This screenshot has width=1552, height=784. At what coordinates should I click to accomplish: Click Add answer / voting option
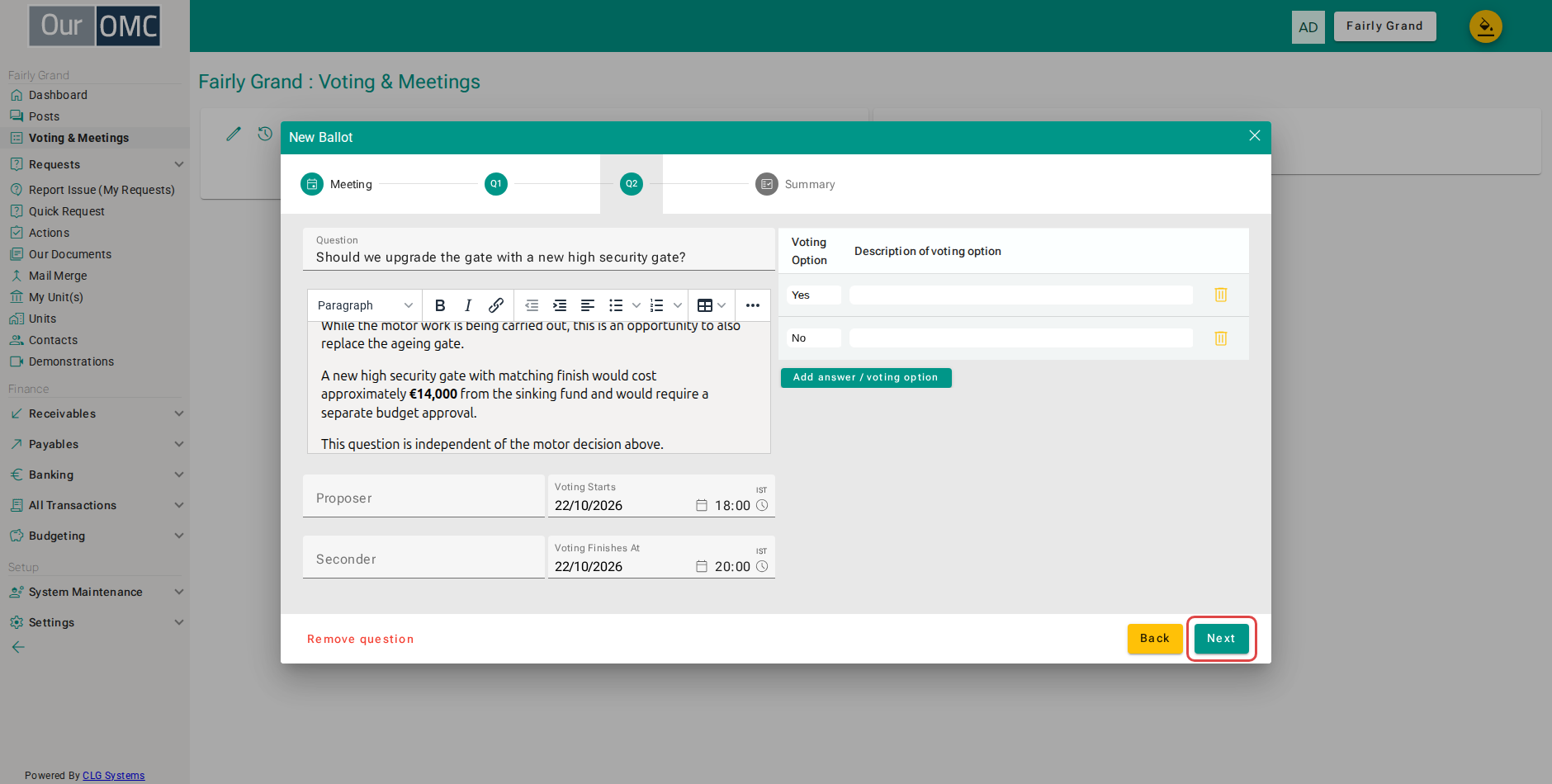coord(866,377)
